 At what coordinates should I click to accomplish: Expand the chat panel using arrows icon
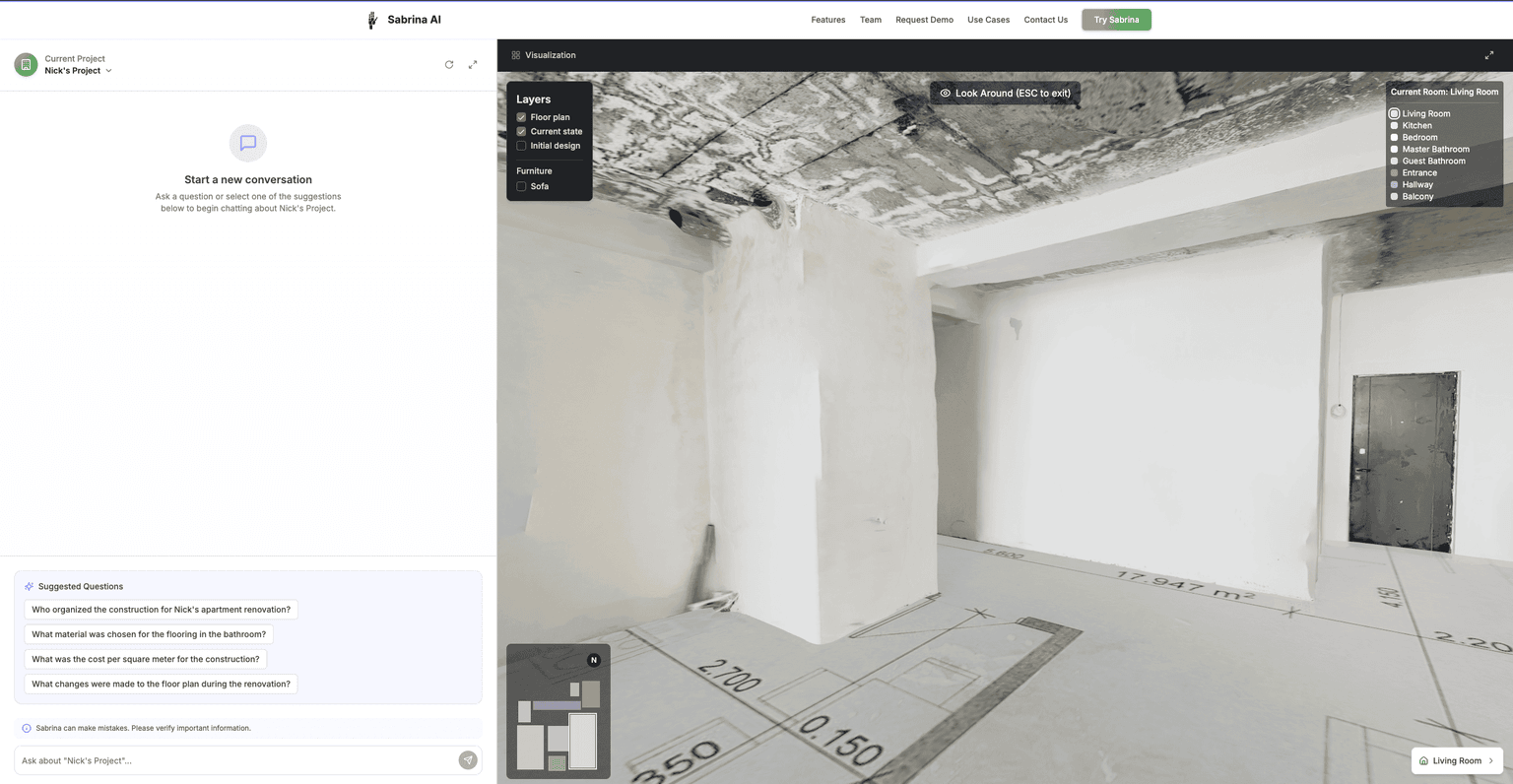pos(473,65)
